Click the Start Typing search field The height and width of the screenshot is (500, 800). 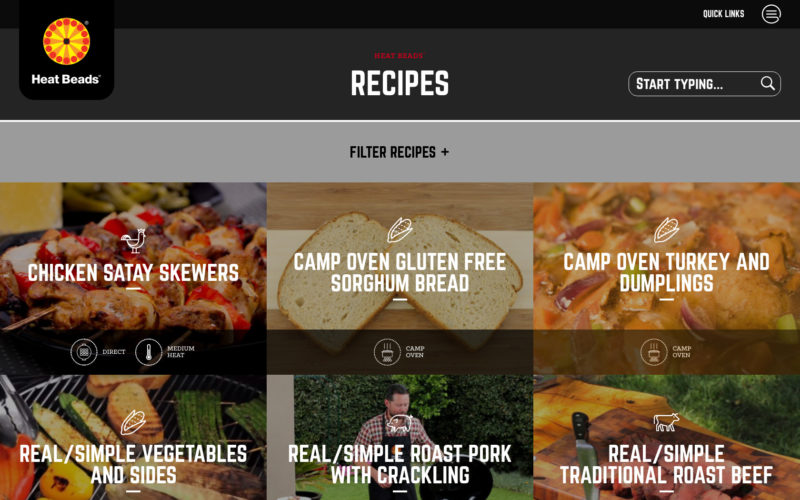(x=704, y=84)
